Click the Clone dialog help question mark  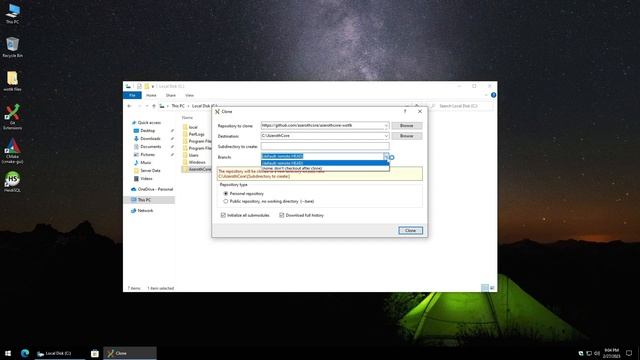[405, 111]
